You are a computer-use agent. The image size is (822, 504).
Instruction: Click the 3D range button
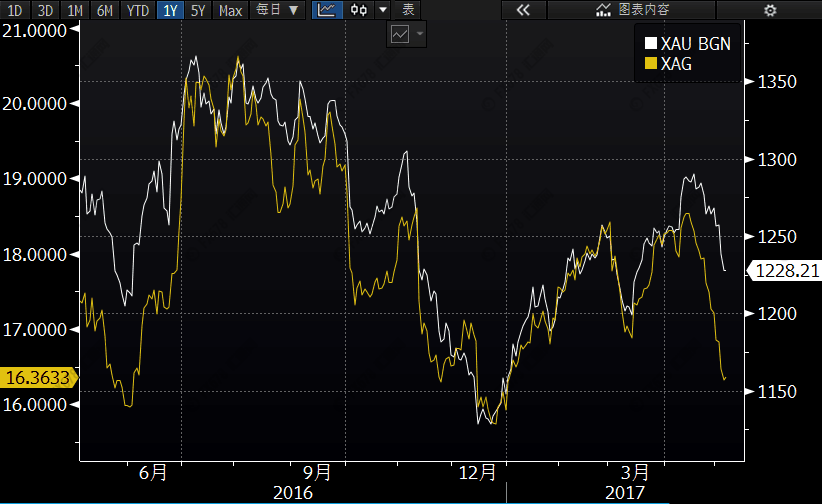click(45, 10)
